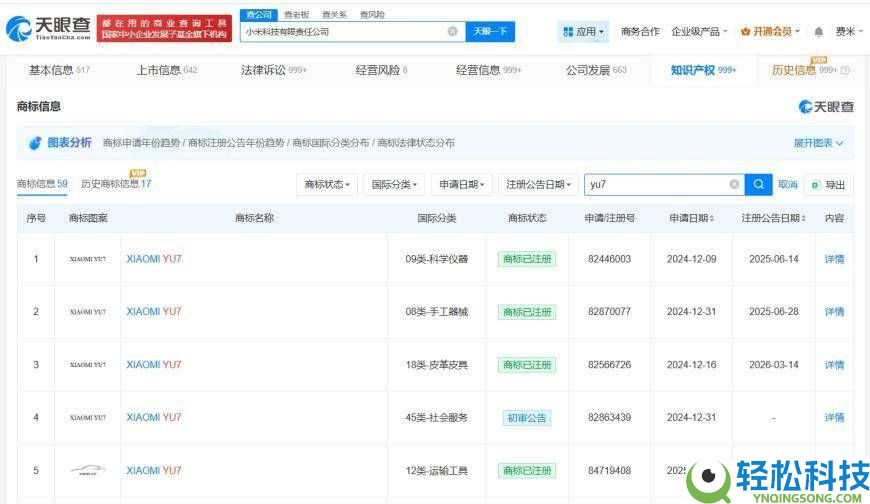Screen dimensions: 870x504
Task: Switch to 商标信息 59 sub-tab
Action: [42, 184]
